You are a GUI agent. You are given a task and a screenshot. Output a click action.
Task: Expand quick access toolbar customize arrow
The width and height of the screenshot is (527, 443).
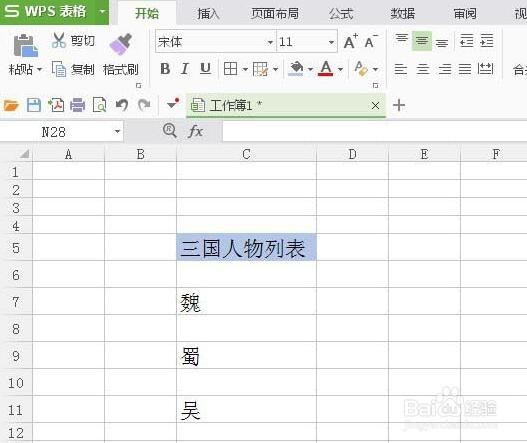[x=173, y=104]
